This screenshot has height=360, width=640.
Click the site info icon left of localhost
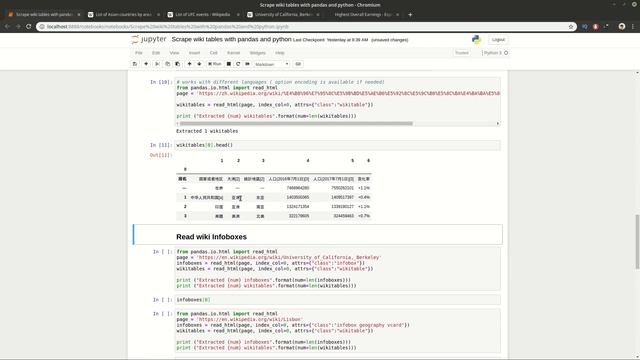tap(42, 27)
